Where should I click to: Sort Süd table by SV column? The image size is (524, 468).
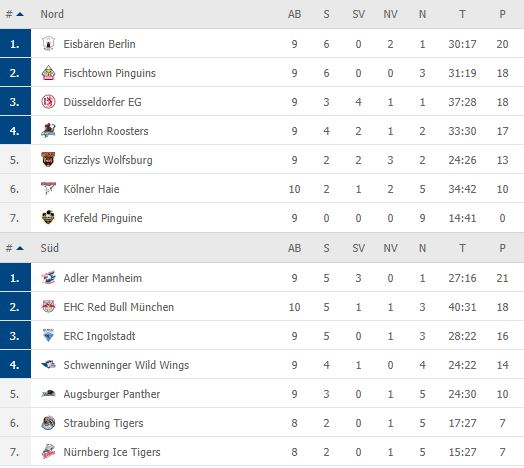tap(358, 248)
